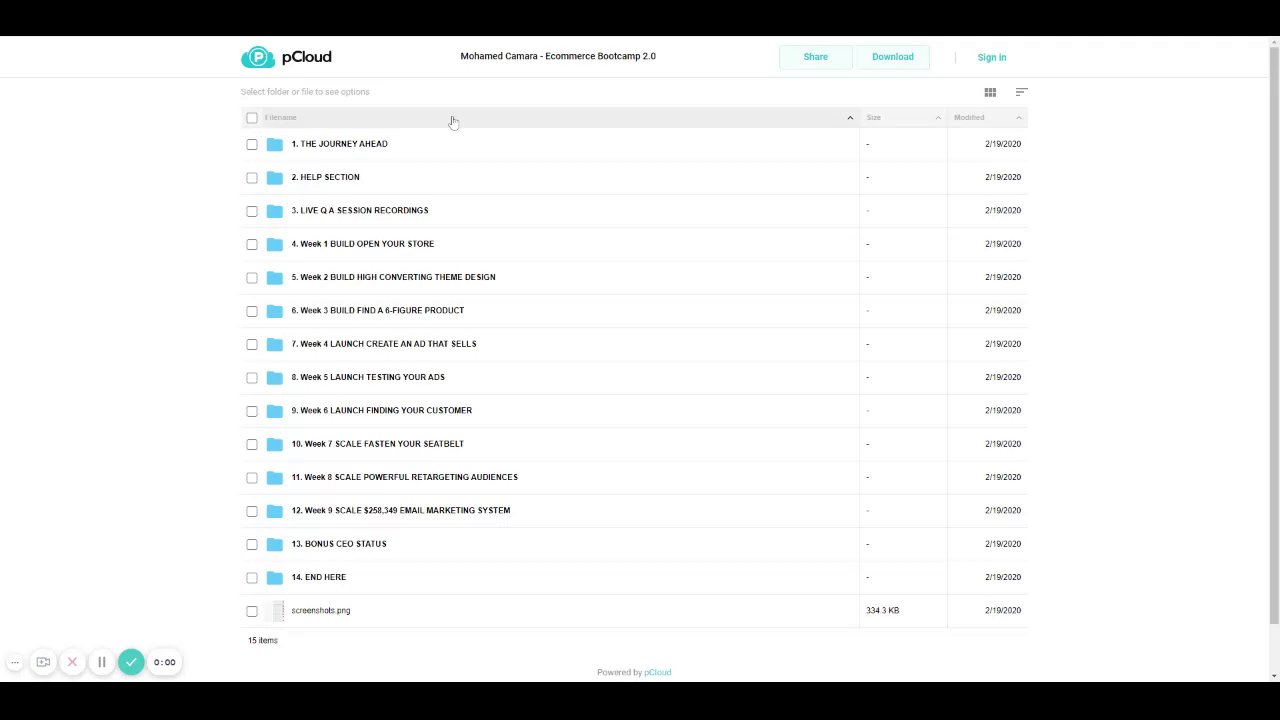
Task: Click the screenshots.png file icon
Action: [277, 611]
